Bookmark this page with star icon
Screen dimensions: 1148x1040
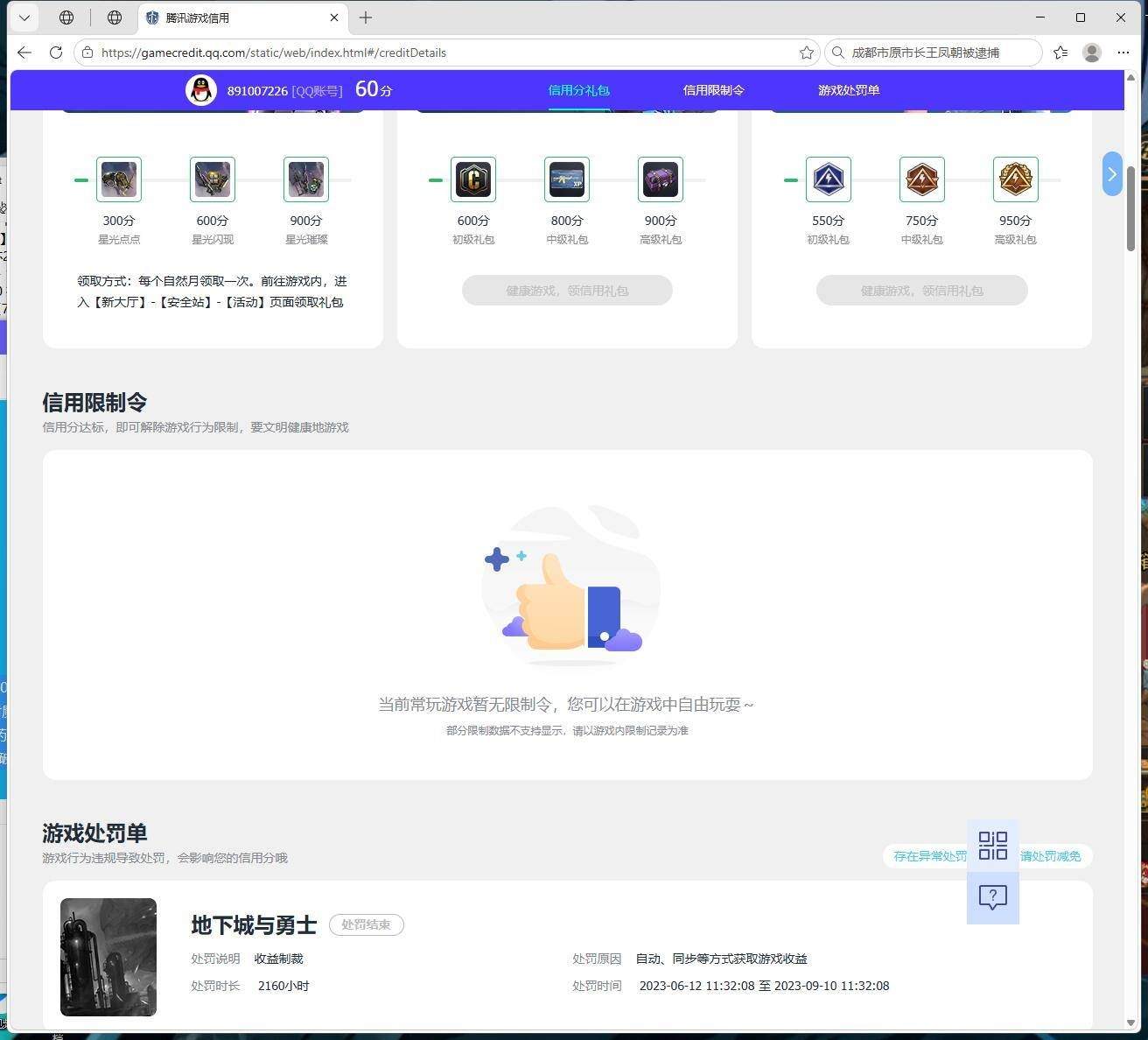point(806,53)
